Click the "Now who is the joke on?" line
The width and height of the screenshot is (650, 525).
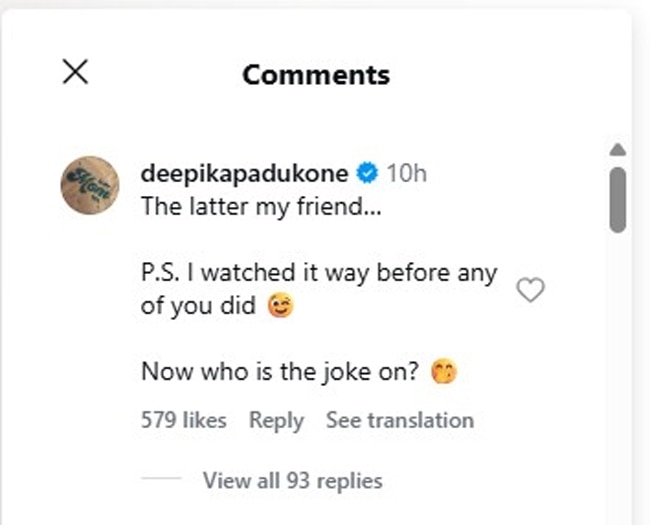point(282,373)
